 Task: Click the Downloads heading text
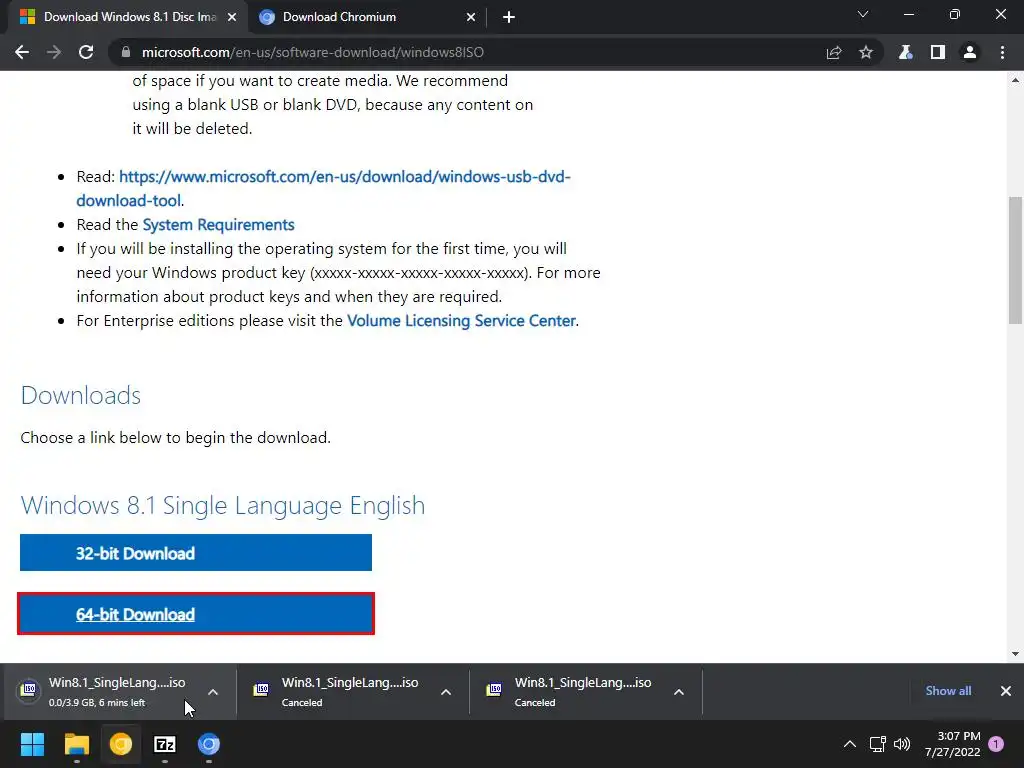80,395
